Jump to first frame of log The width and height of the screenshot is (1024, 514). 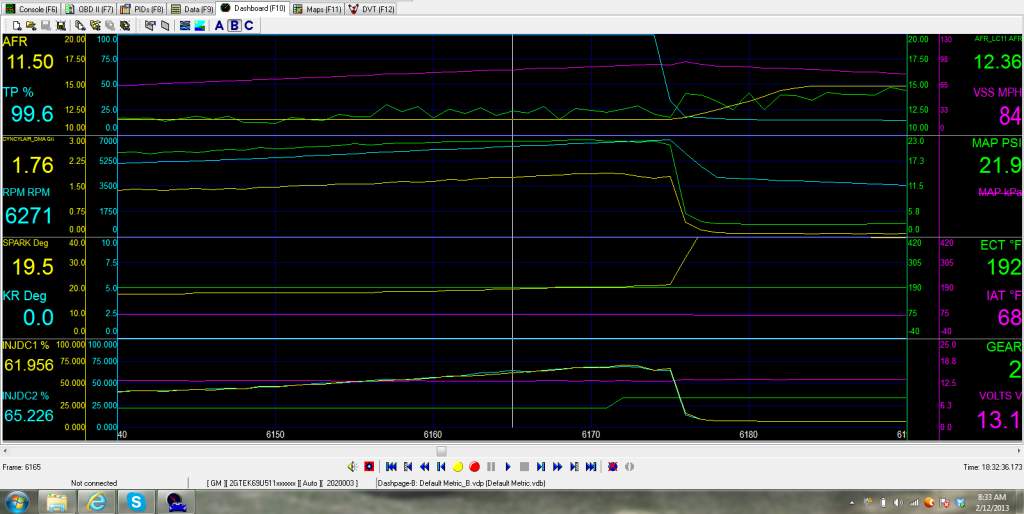click(391, 466)
